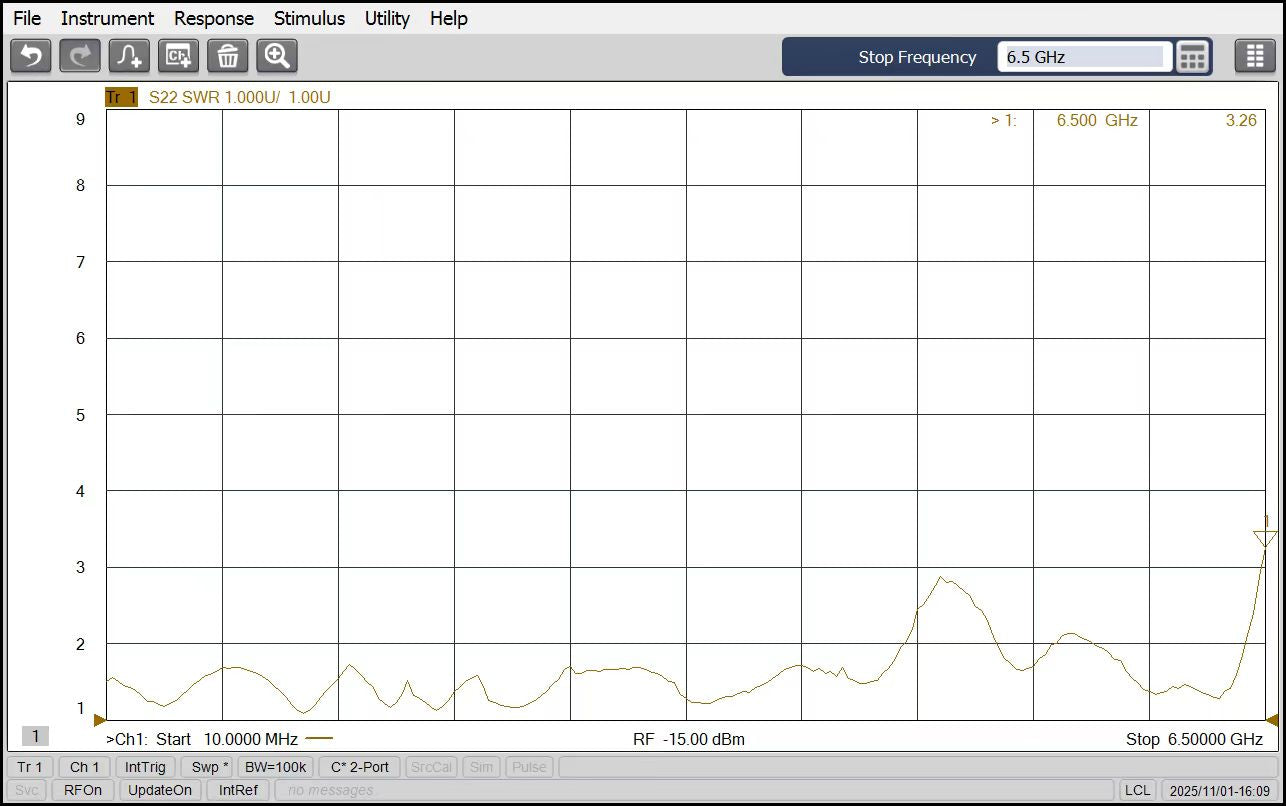Viewport: 1286px width, 806px height.
Task: Click the RF -15.00 dBm power label
Action: click(x=689, y=739)
